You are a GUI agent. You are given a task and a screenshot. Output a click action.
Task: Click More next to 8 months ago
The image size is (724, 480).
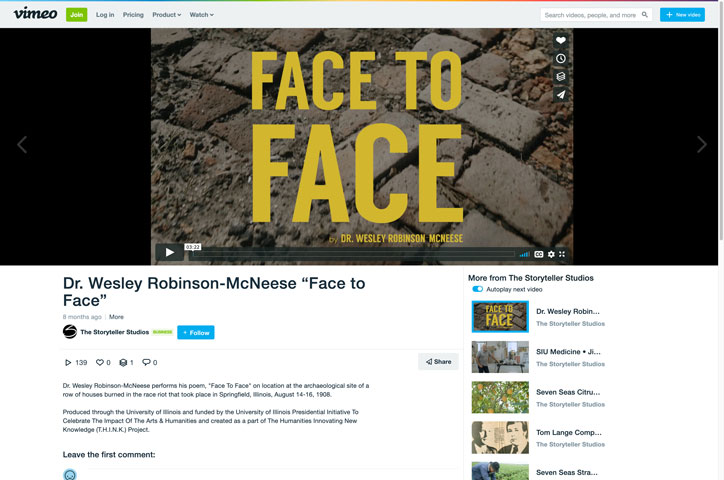coord(116,317)
